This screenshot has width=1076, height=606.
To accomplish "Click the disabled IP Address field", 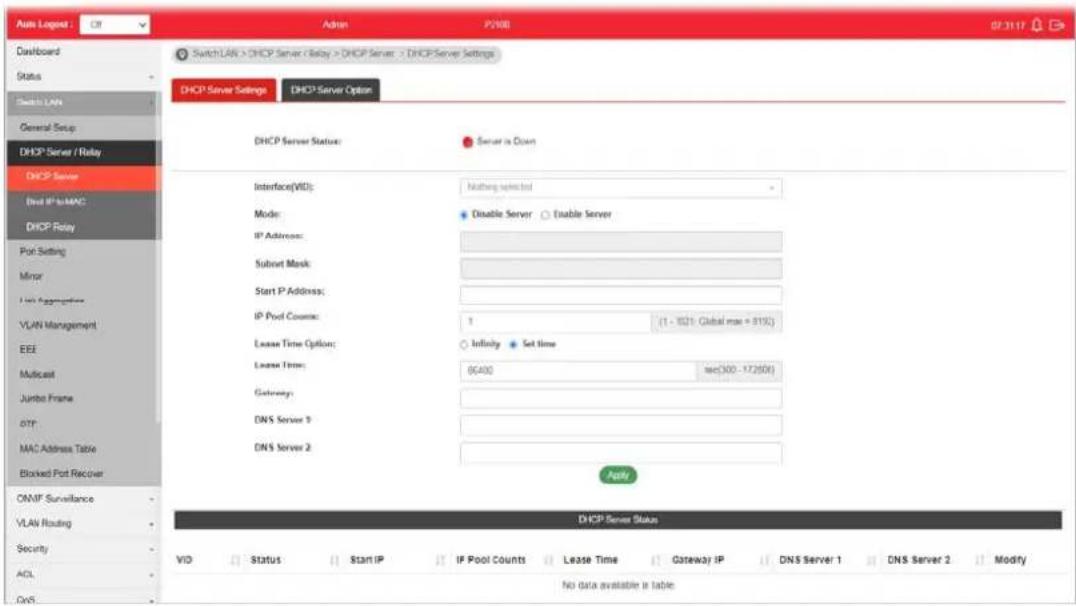I will click(620, 242).
